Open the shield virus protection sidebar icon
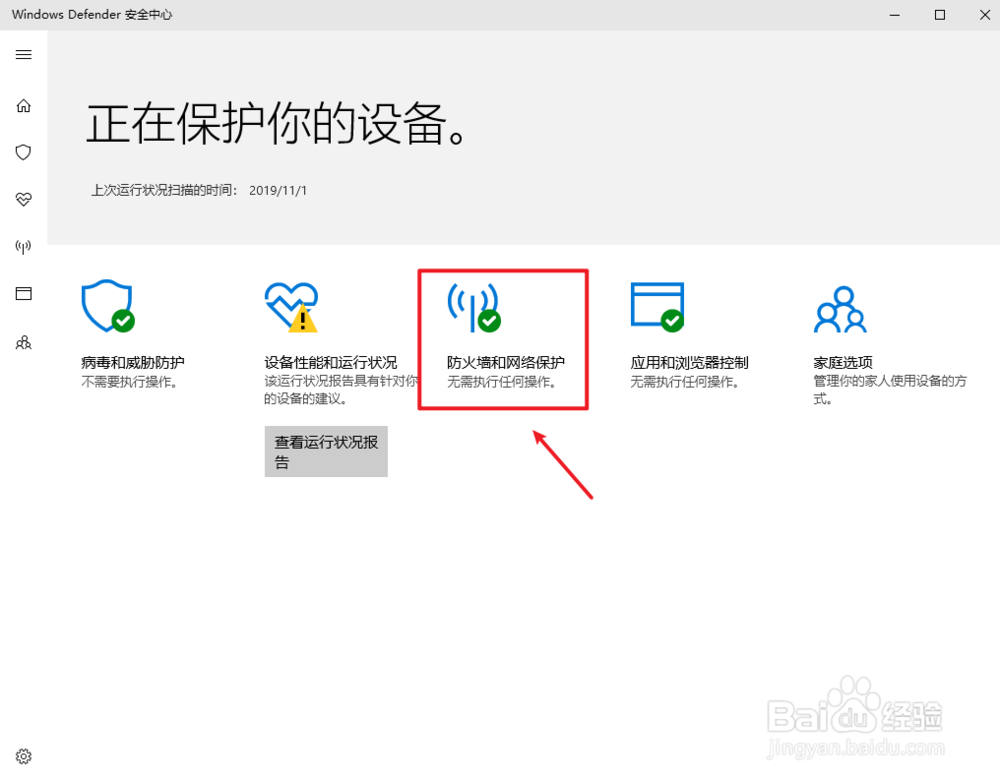Image resolution: width=1000 pixels, height=782 pixels. [x=24, y=152]
